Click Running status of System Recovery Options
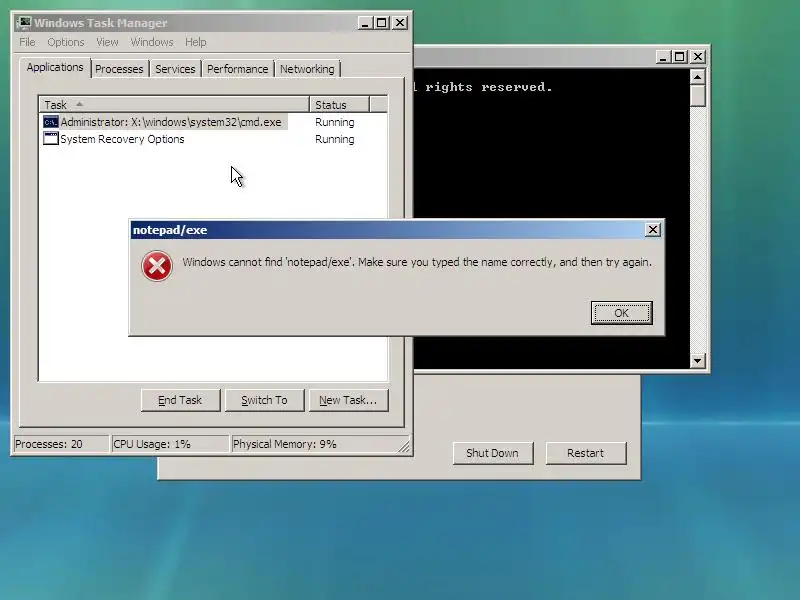Image resolution: width=800 pixels, height=600 pixels. click(335, 139)
